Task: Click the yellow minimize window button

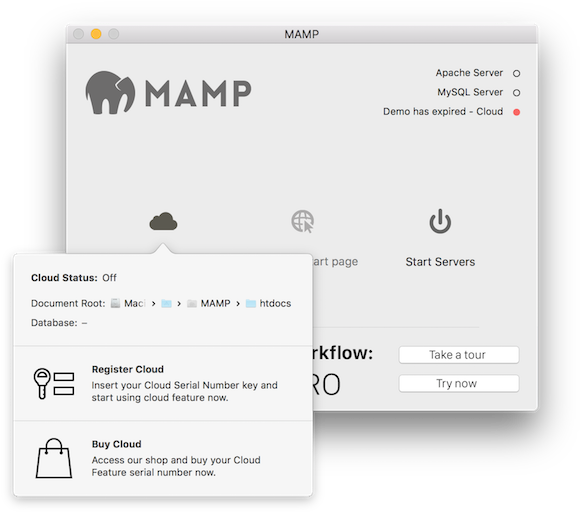Action: (96, 34)
